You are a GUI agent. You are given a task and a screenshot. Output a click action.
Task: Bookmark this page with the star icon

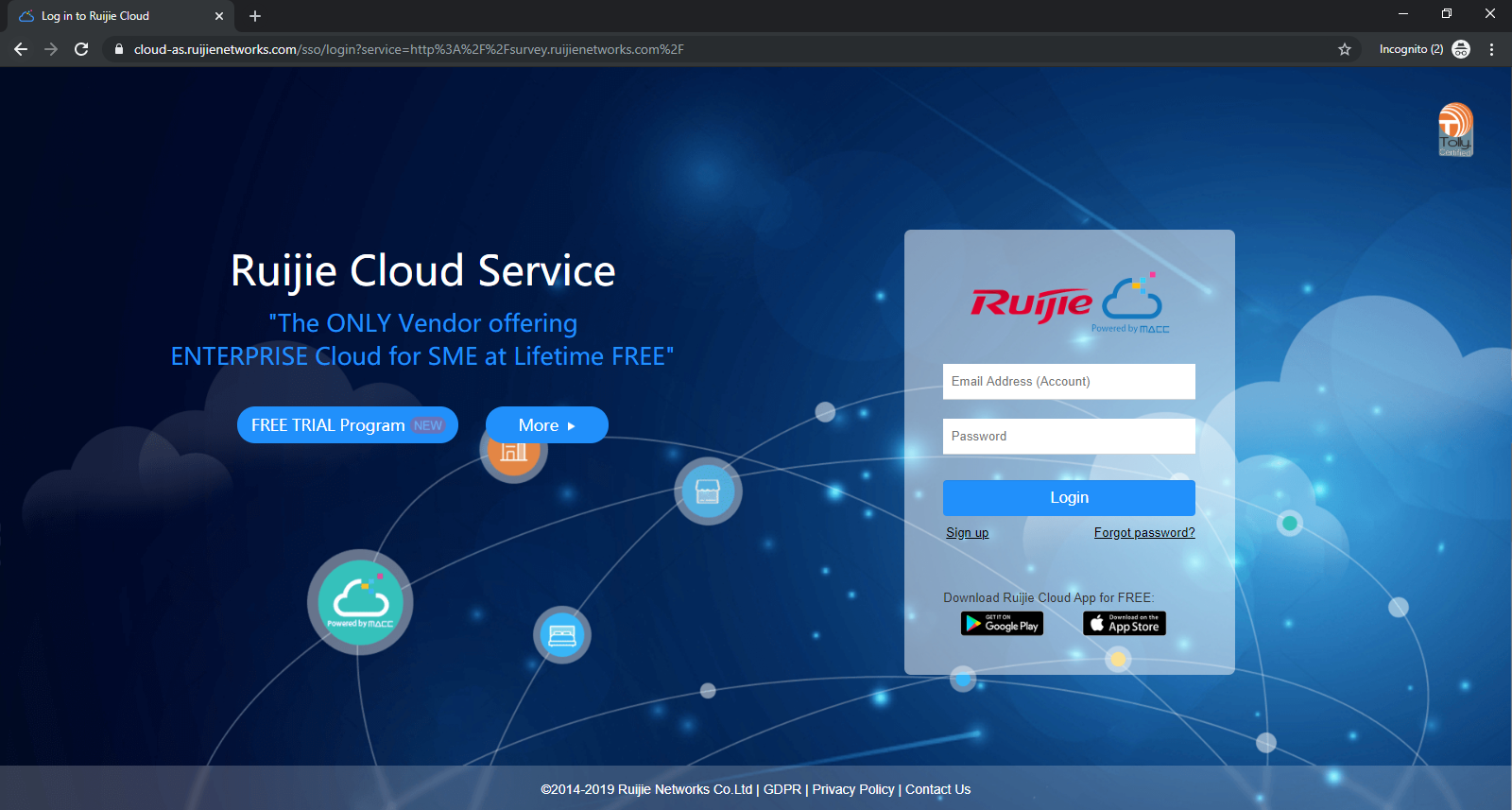point(1345,49)
